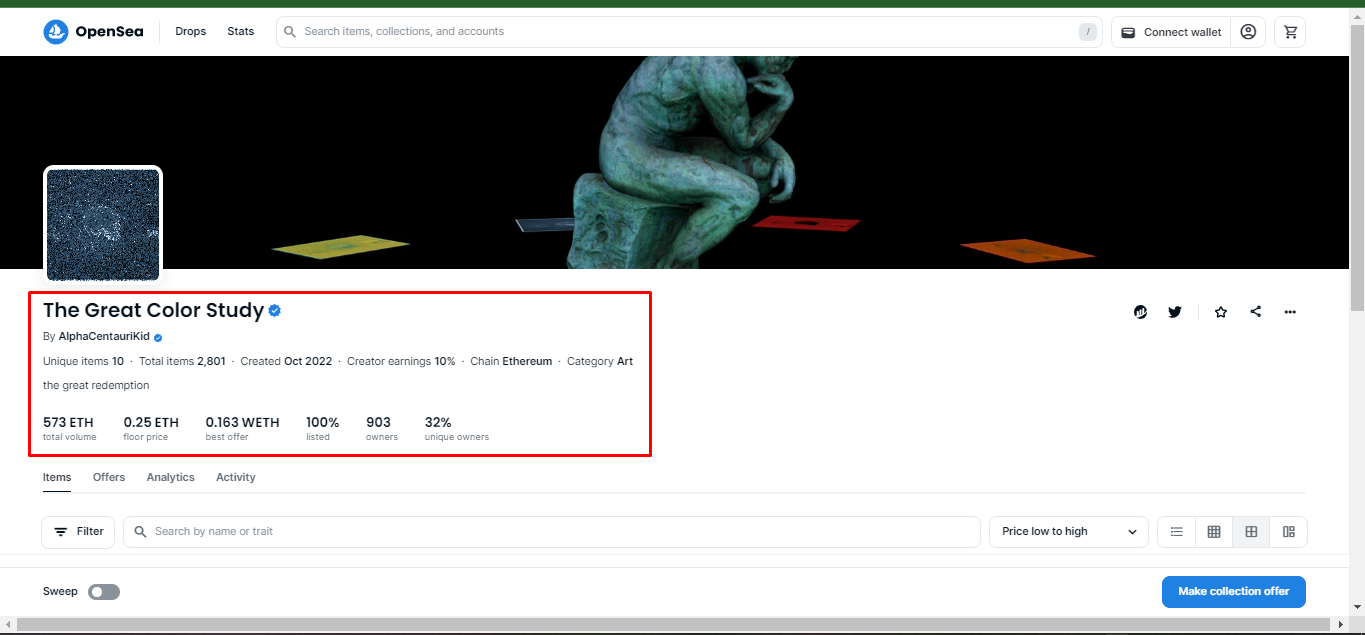Click the filter lines icon
1365x635 pixels.
click(x=61, y=532)
